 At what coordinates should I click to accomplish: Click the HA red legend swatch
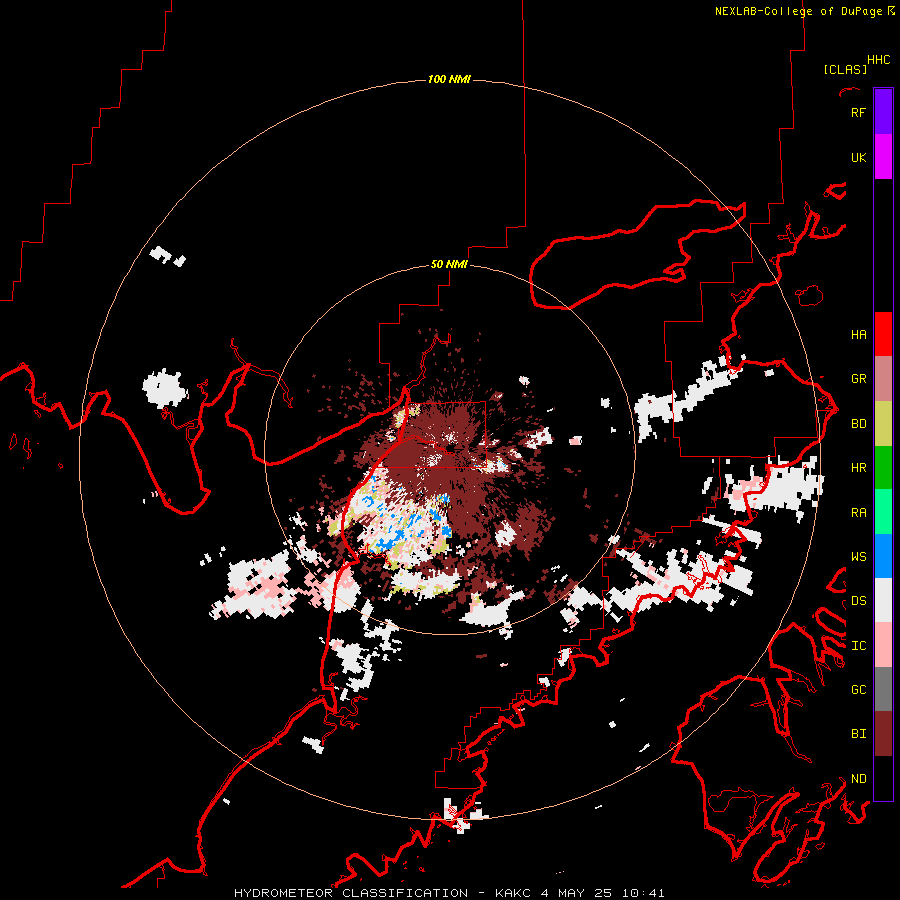(x=883, y=334)
